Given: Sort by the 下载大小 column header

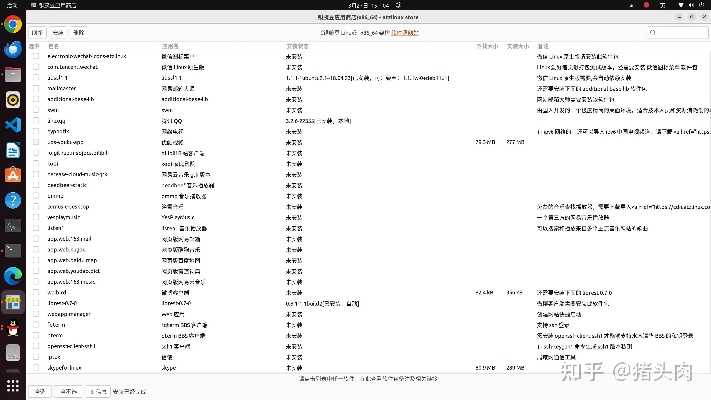Looking at the screenshot, I should coord(487,46).
